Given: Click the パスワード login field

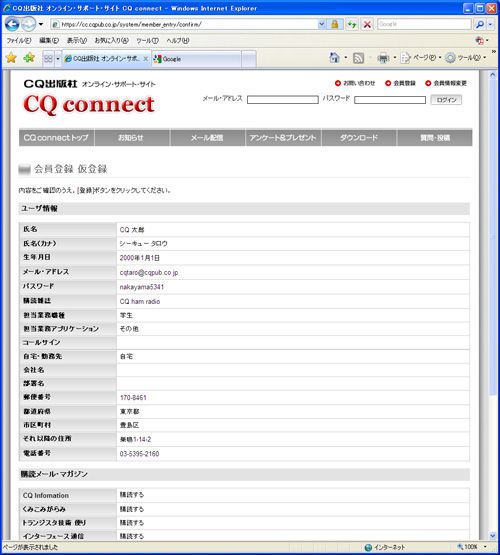Looking at the screenshot, I should (x=390, y=100).
